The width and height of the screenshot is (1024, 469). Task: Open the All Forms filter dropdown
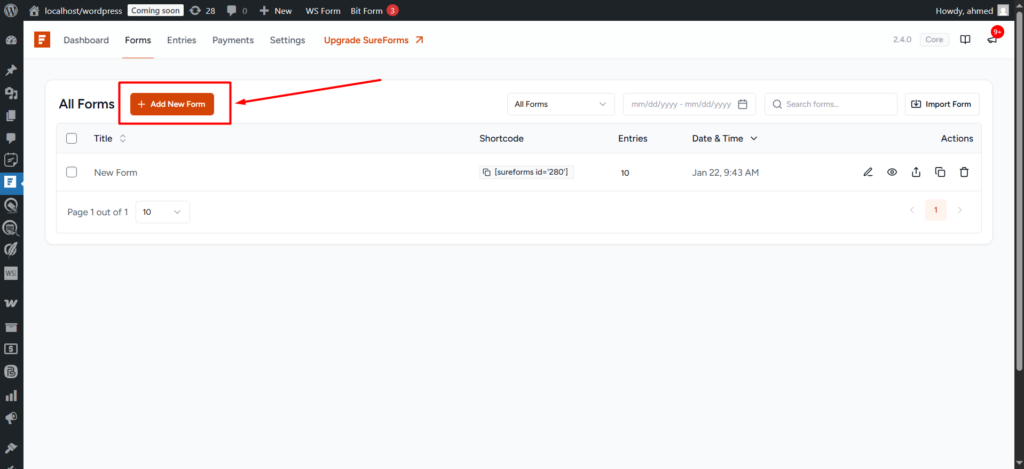point(560,104)
